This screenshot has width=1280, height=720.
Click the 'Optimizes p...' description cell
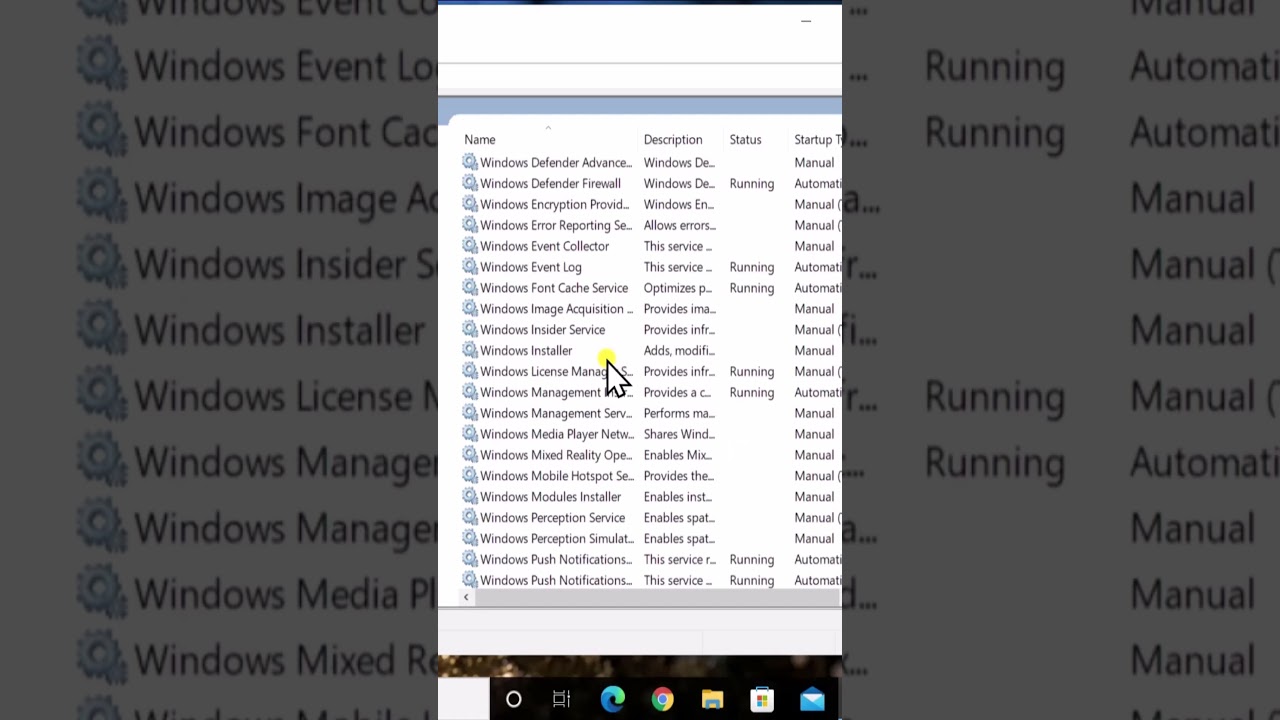coord(678,288)
